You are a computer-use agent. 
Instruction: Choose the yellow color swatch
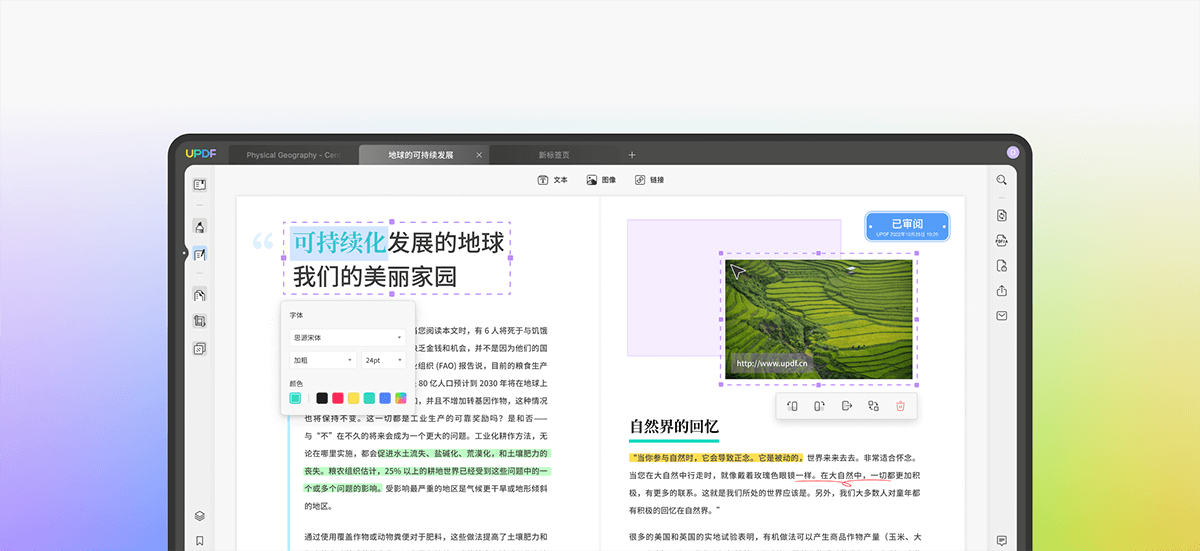[x=354, y=398]
